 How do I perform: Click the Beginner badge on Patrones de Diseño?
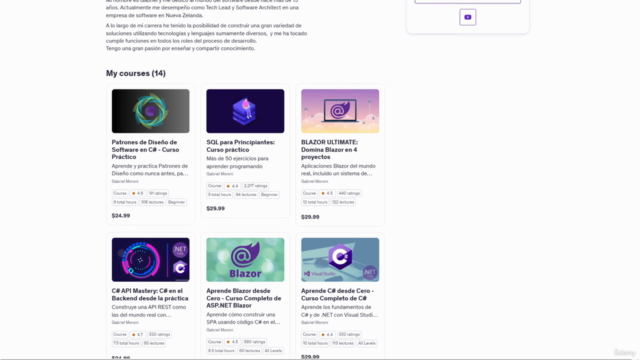pyautogui.click(x=177, y=202)
